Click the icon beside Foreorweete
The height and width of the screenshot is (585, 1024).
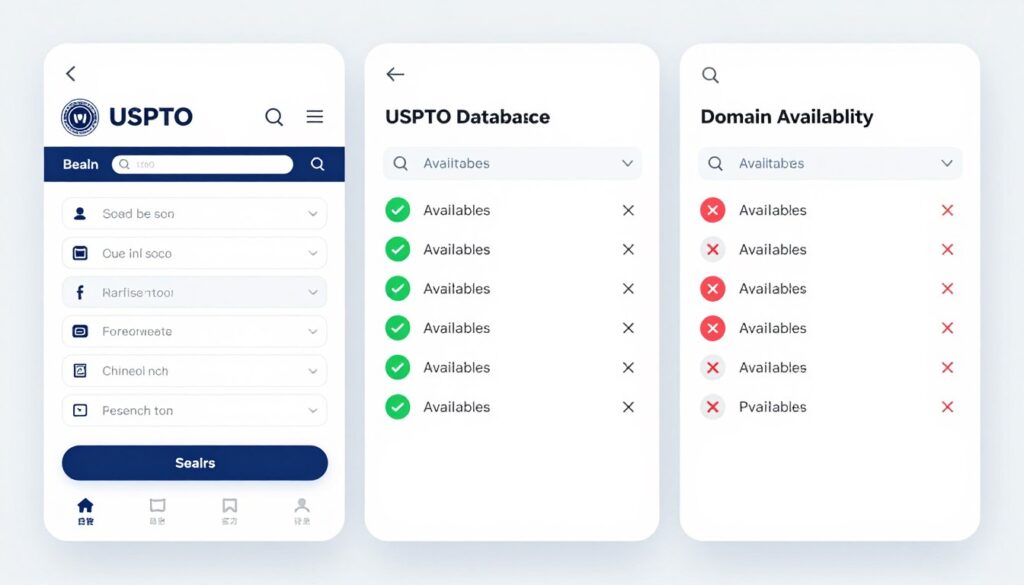tap(80, 332)
